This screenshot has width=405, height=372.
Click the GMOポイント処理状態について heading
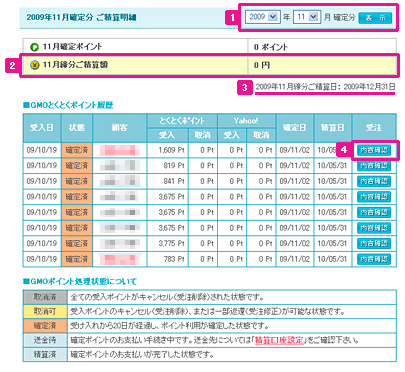[80, 282]
